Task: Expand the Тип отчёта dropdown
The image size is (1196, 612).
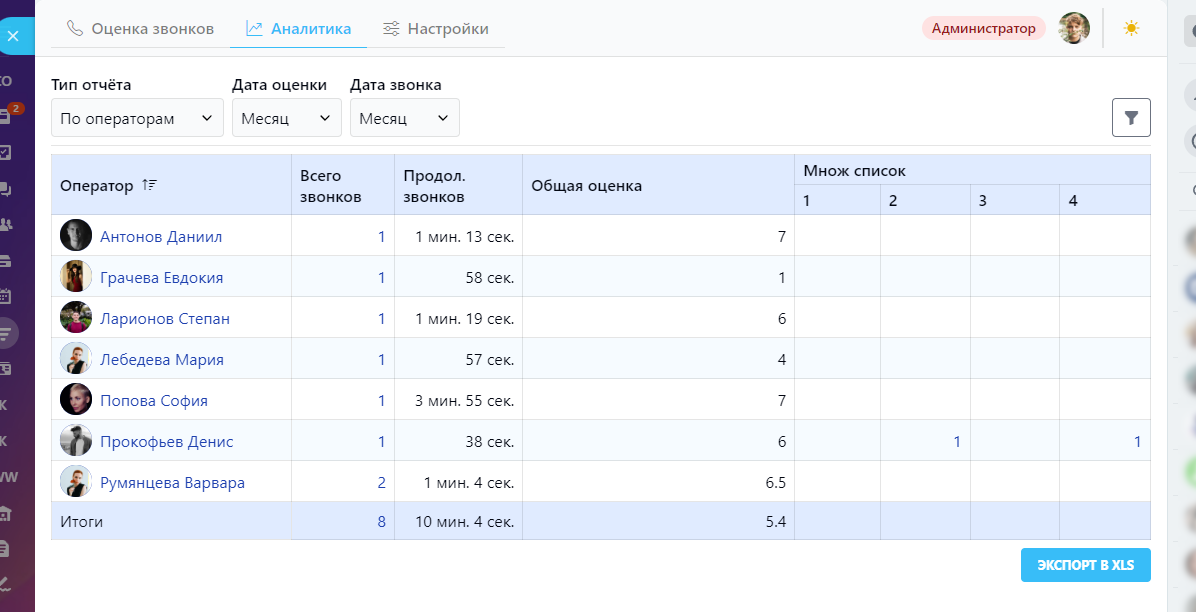Action: [x=137, y=118]
